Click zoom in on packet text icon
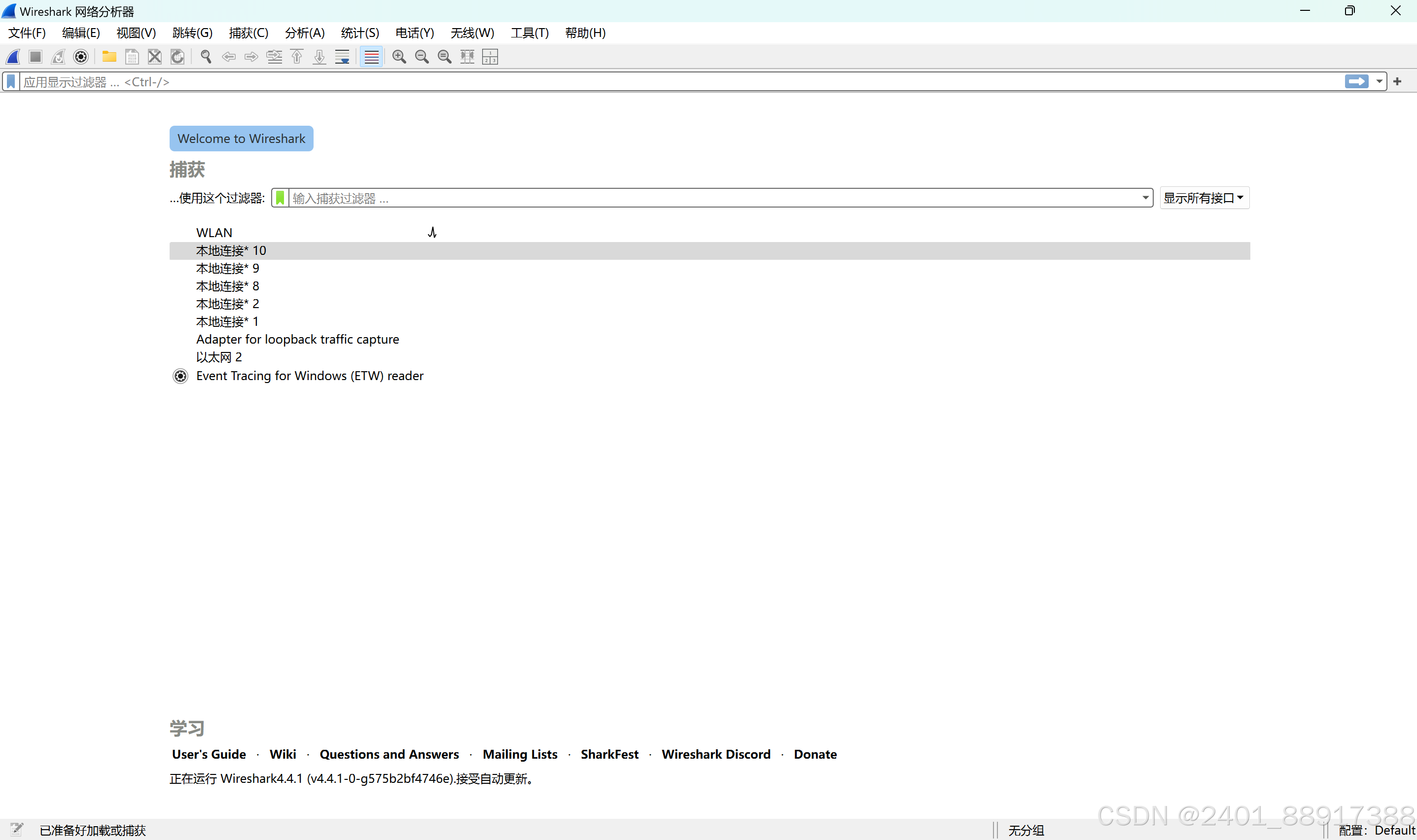 click(399, 57)
